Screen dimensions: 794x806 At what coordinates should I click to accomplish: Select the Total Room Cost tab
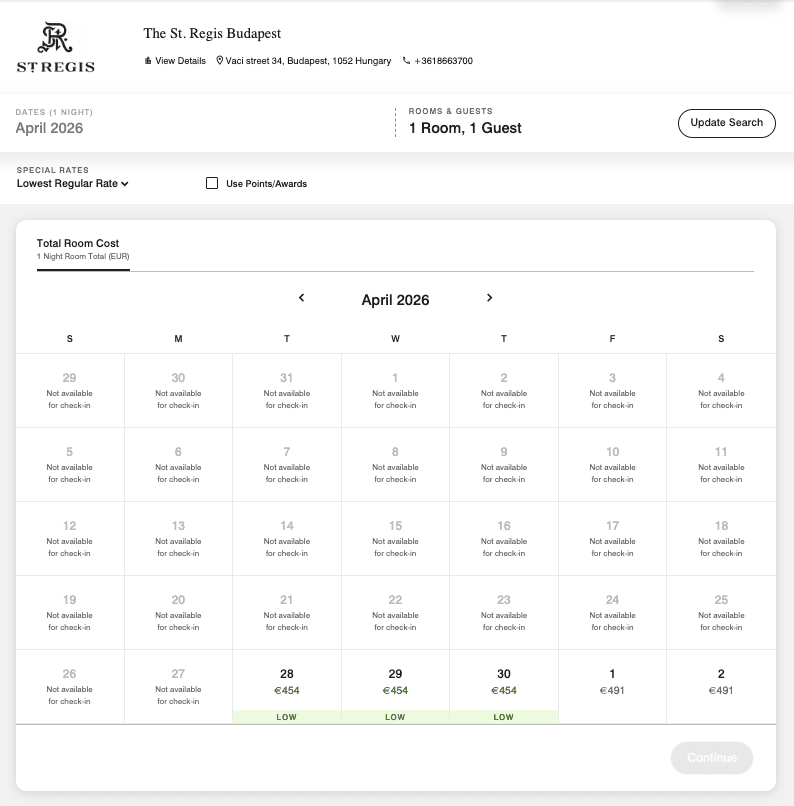point(83,249)
